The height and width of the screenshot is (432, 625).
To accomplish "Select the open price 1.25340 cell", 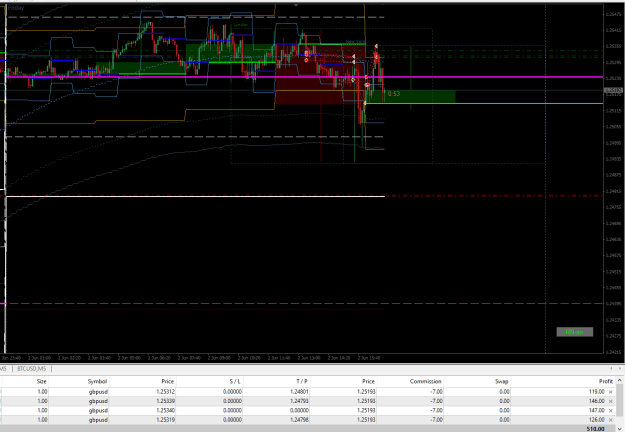I will pyautogui.click(x=165, y=410).
